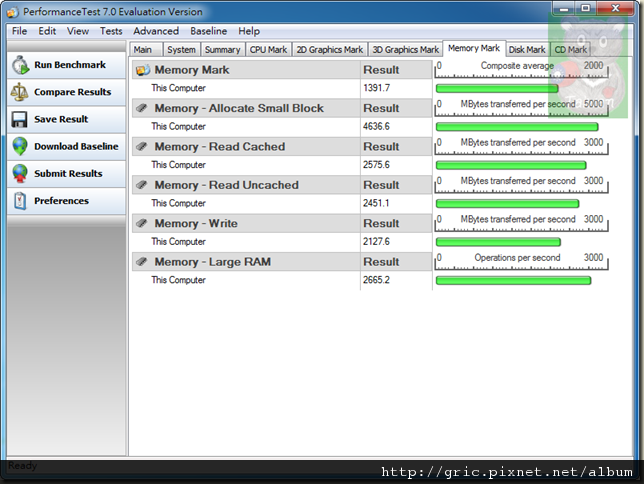Click the Preferences clipboard icon
This screenshot has width=644, height=484.
coord(20,201)
